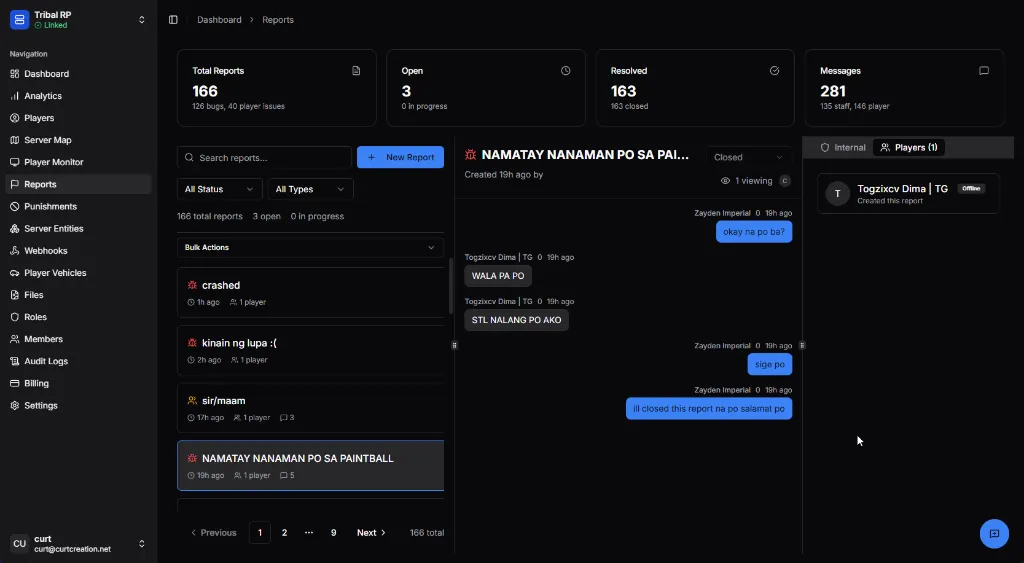Screen dimensions: 1024x563
Task: Switch to the Players (1) tab
Action: (909, 148)
